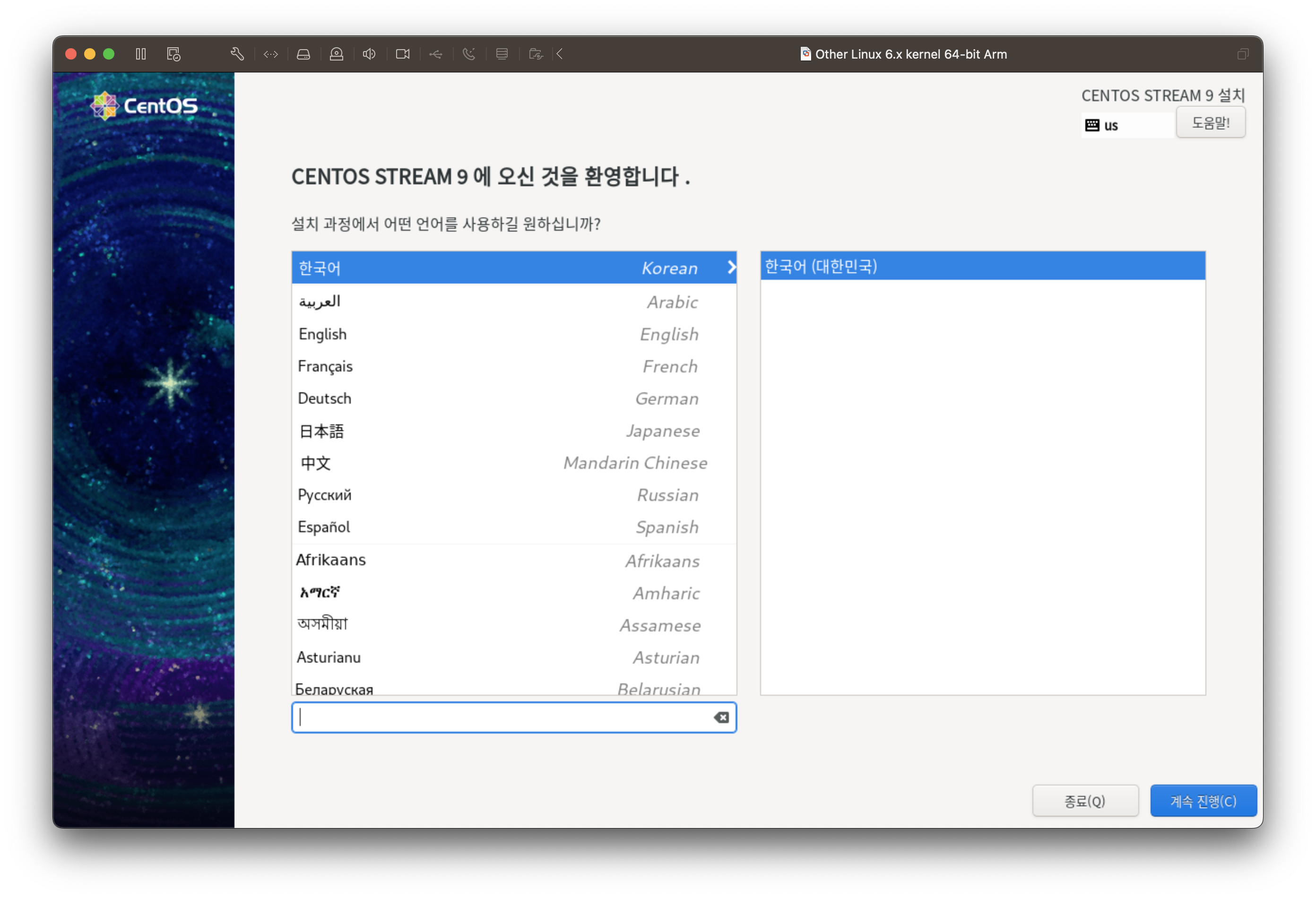Viewport: 1316px width, 898px height.
Task: Click the 계속 진행(C) continue button
Action: click(1203, 801)
